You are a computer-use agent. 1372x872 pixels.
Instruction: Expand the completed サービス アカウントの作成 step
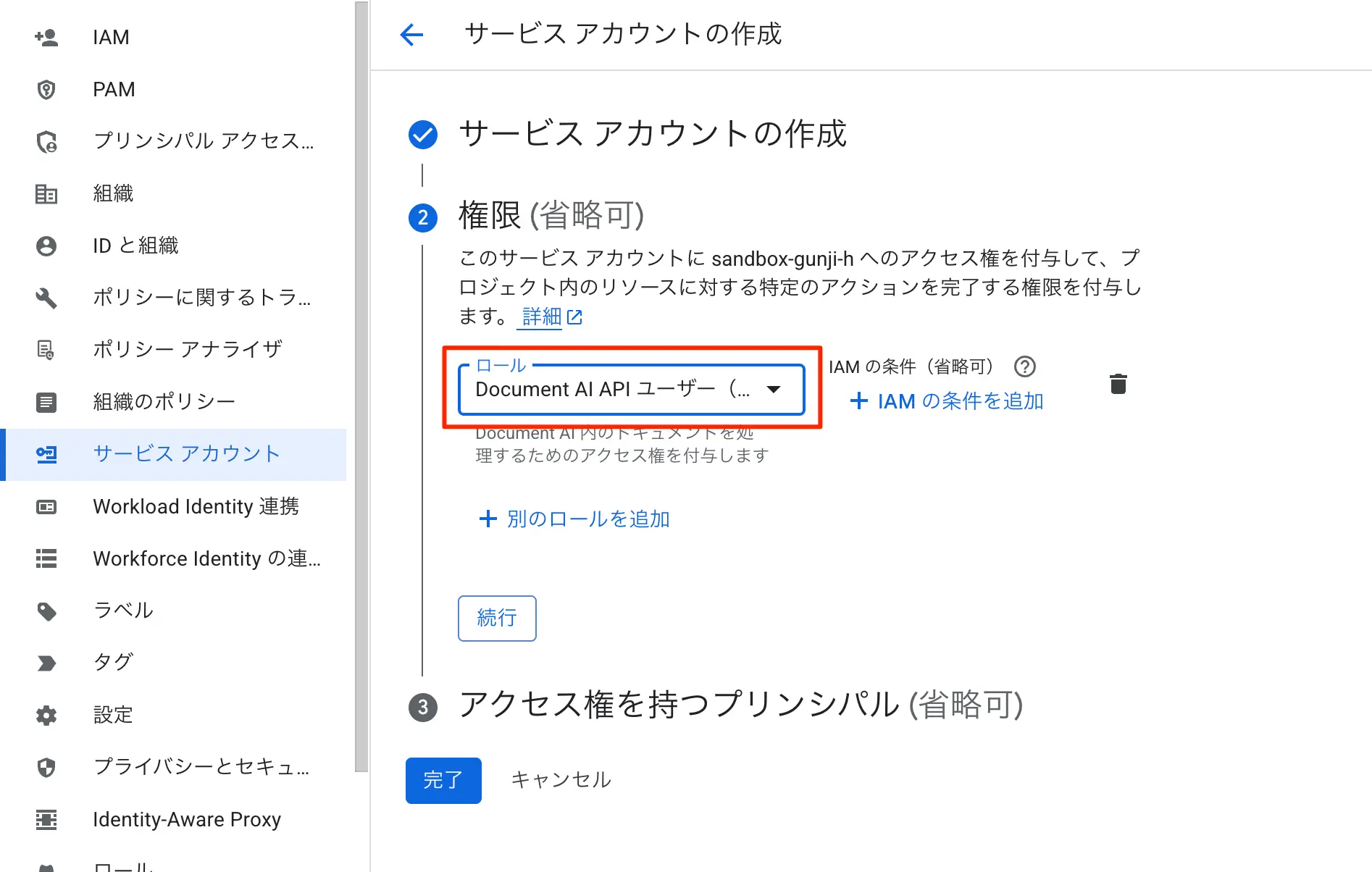pos(652,134)
